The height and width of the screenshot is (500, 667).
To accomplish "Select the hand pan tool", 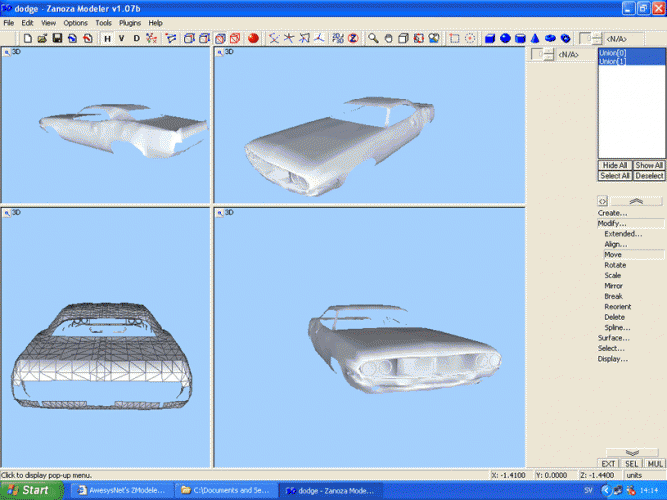I will (x=388, y=38).
